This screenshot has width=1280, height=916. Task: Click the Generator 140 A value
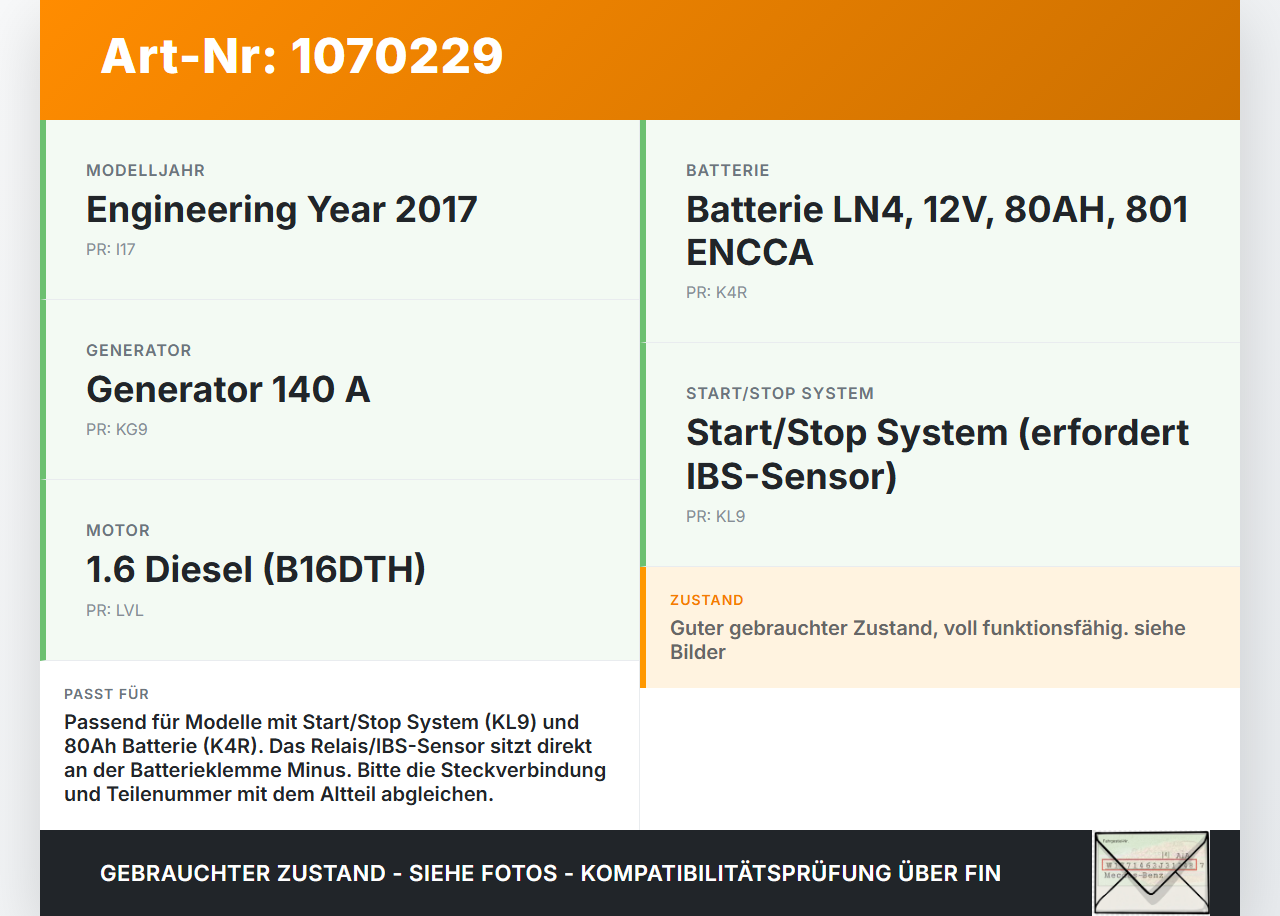pos(228,389)
